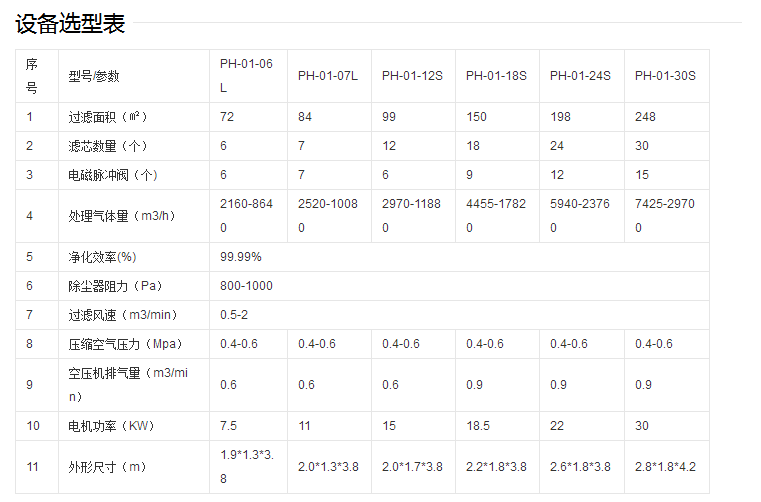Viewport: 761px width, 502px height.
Task: Select the PH-01-12S column header
Action: pos(412,76)
